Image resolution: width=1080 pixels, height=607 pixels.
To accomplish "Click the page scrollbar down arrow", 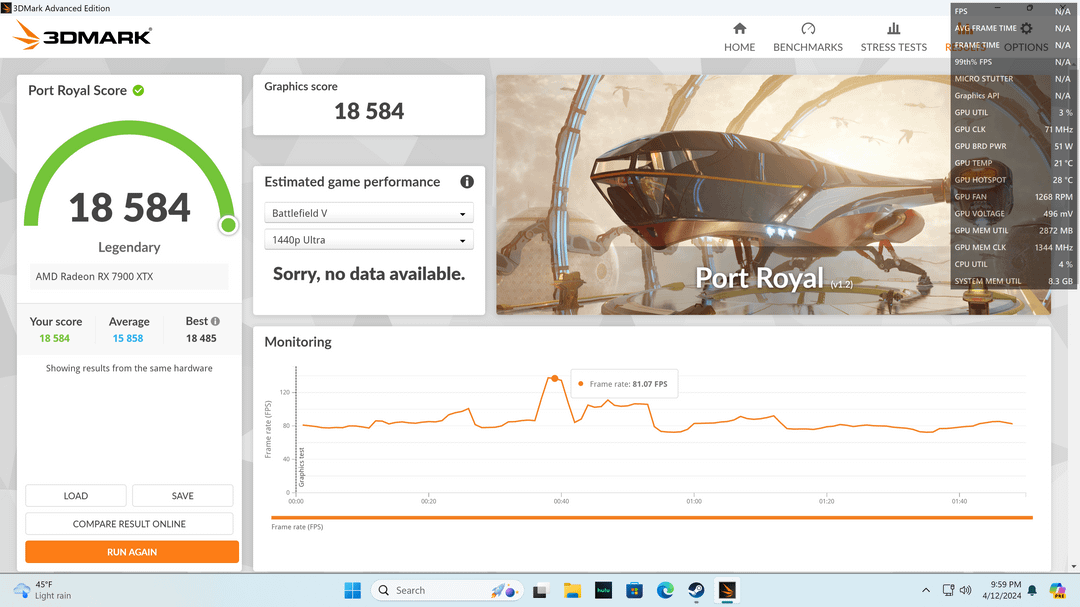I will 1074,567.
